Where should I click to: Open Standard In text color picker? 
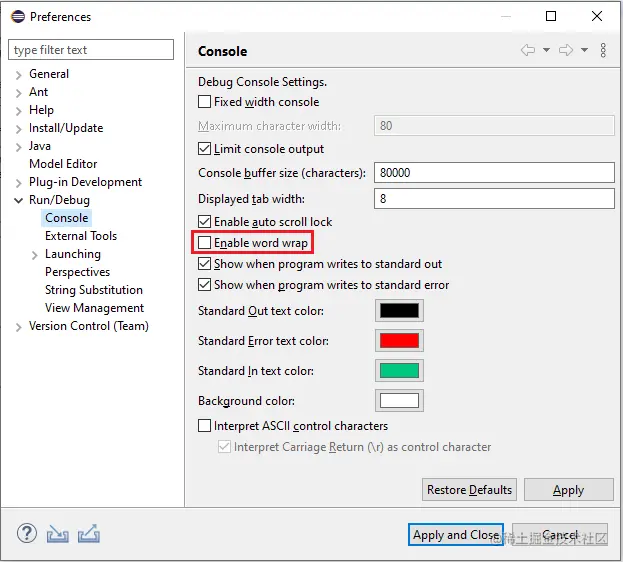point(399,370)
